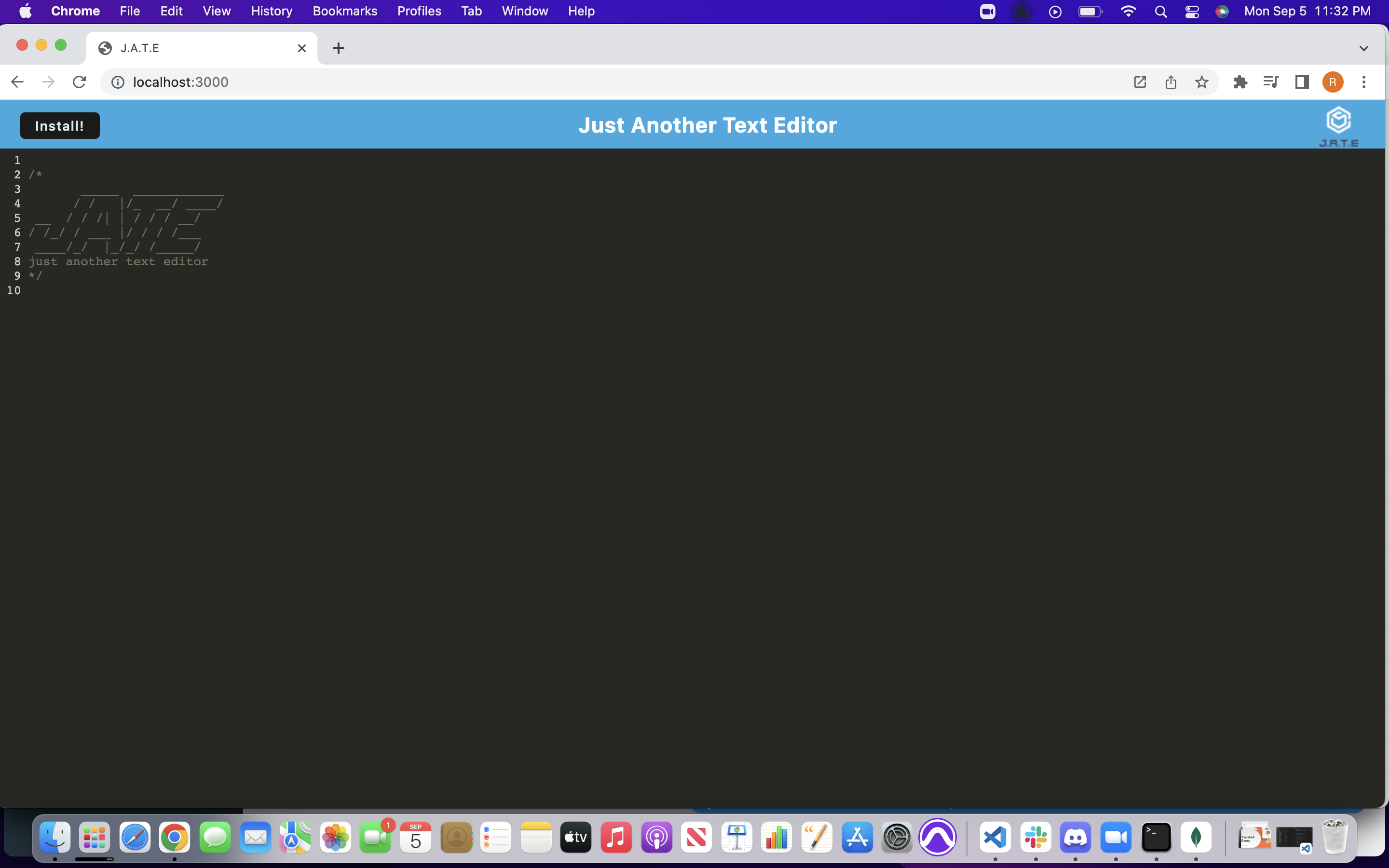View site information icon in the address bar
1389x868 pixels.
tap(118, 81)
